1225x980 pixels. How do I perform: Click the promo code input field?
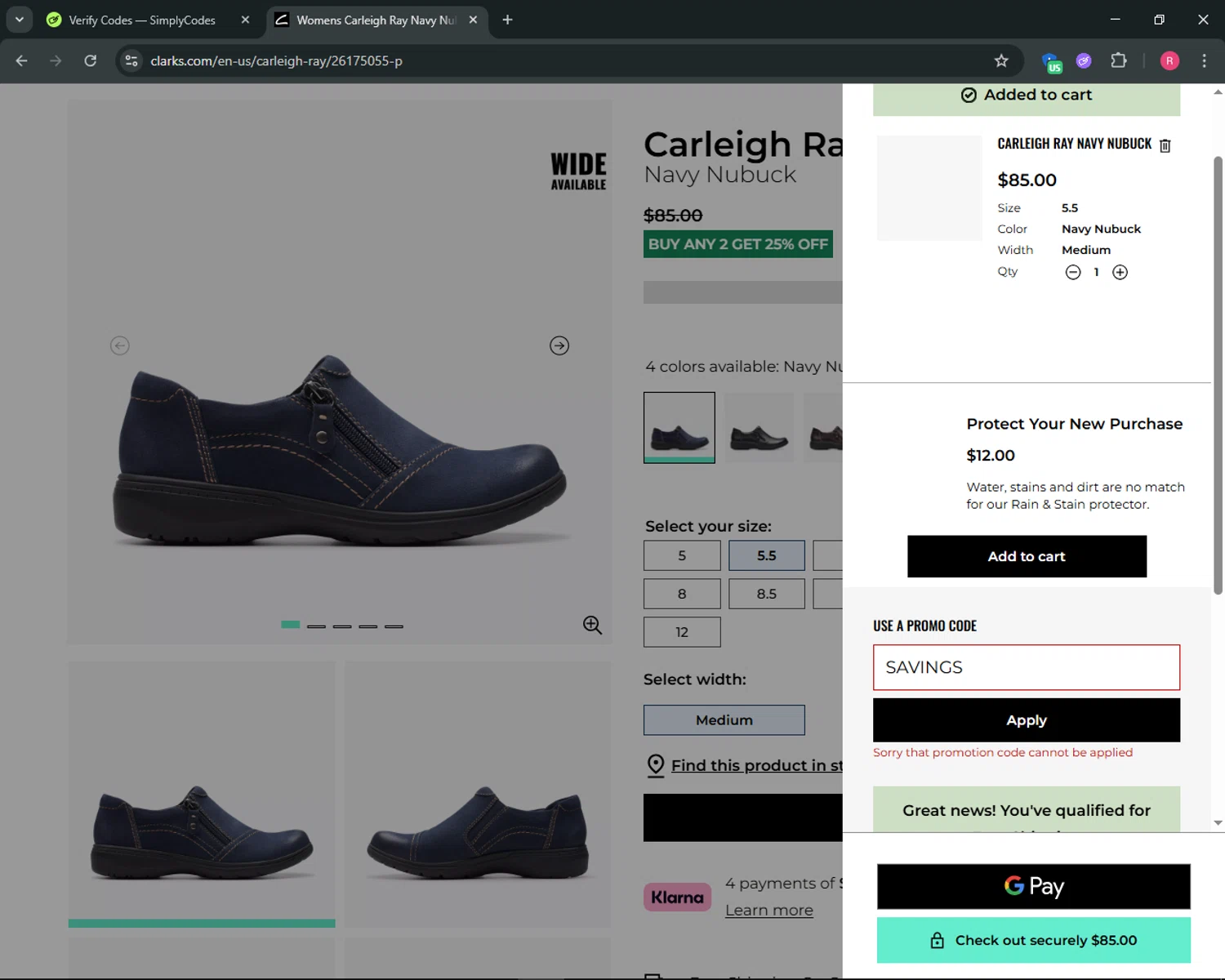pos(1027,667)
